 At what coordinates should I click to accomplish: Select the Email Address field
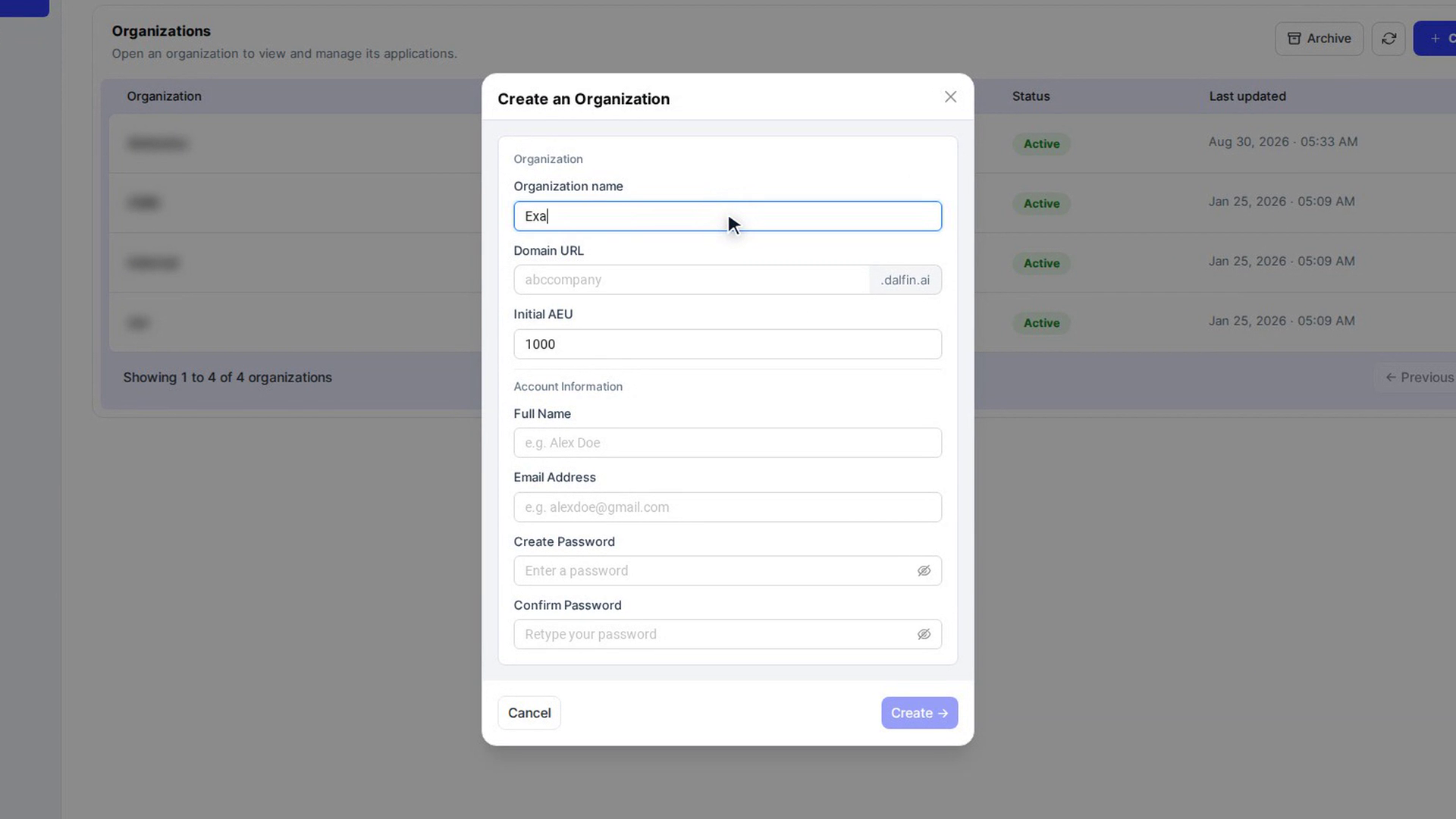click(727, 507)
